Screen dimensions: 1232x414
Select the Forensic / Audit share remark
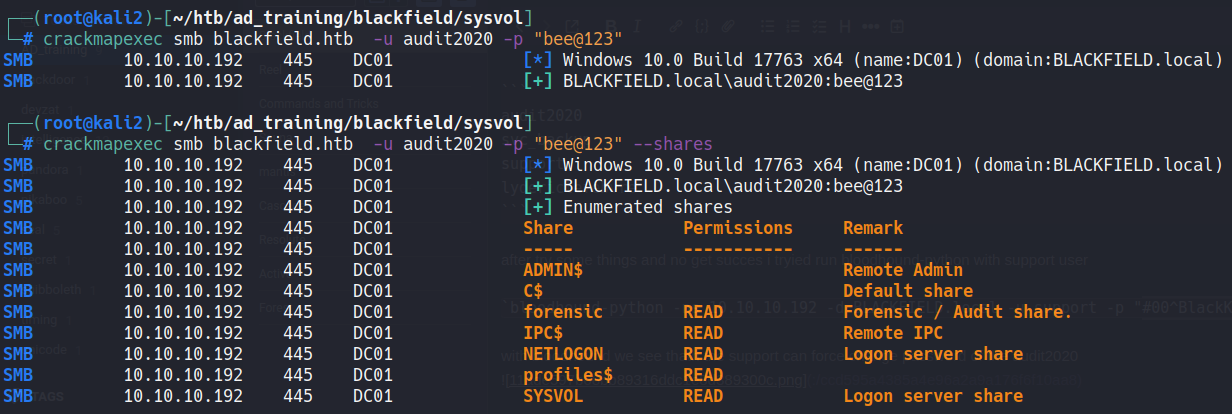click(x=957, y=312)
